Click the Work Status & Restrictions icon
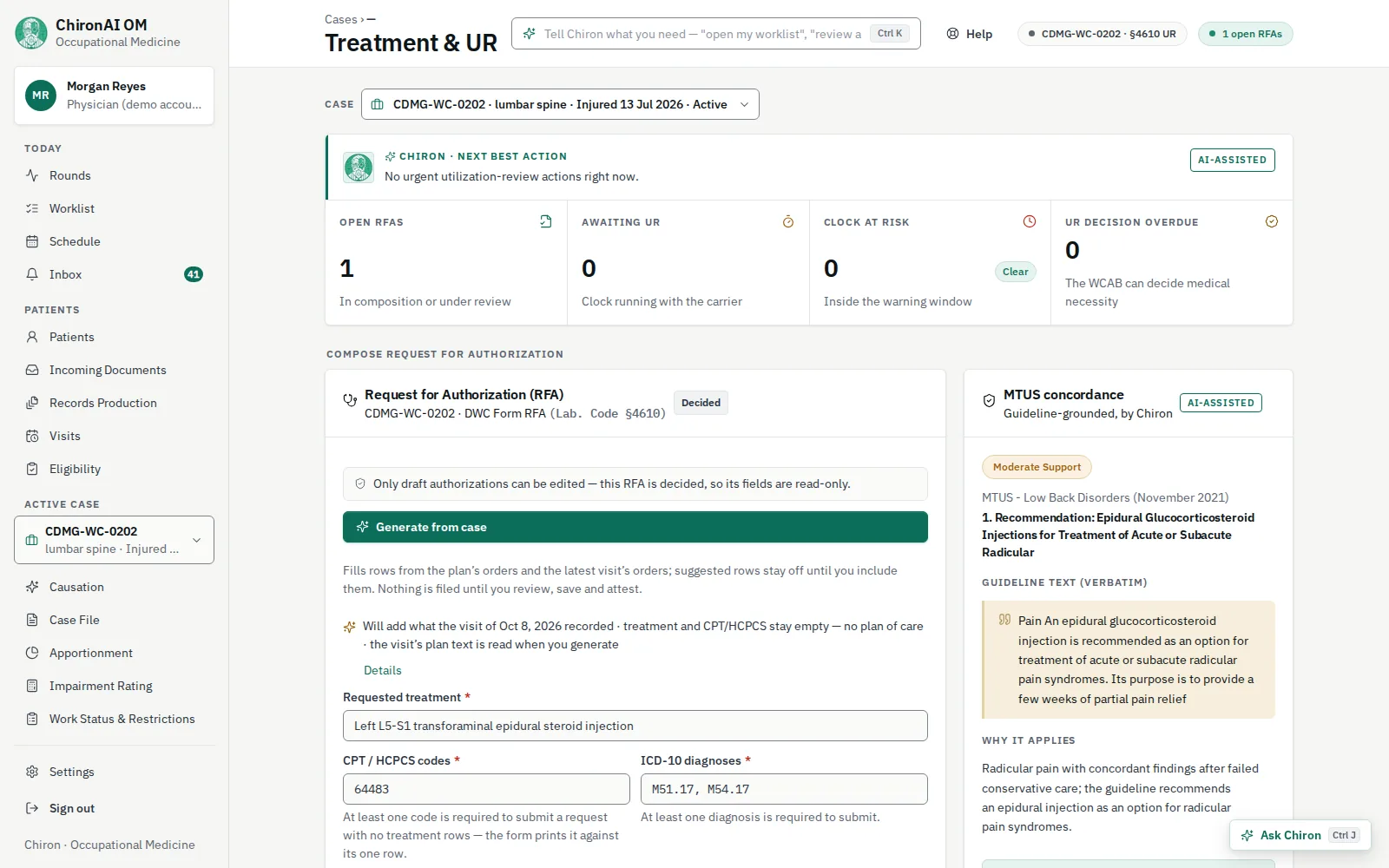 pyautogui.click(x=32, y=719)
